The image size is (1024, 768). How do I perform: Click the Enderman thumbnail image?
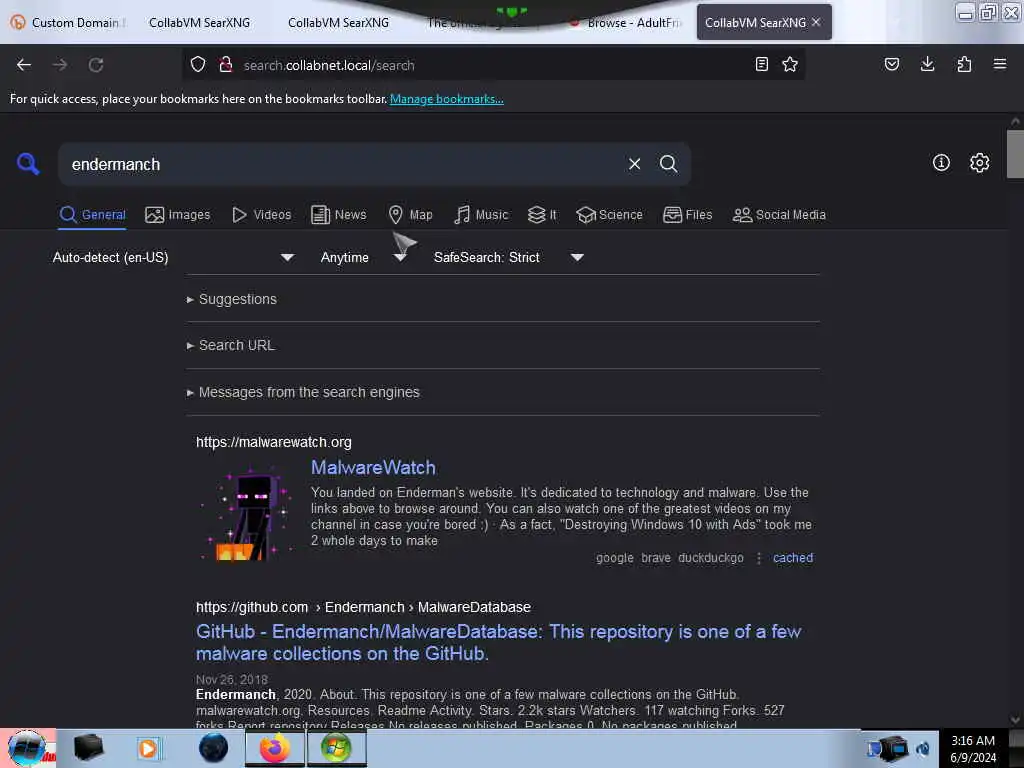[x=246, y=513]
